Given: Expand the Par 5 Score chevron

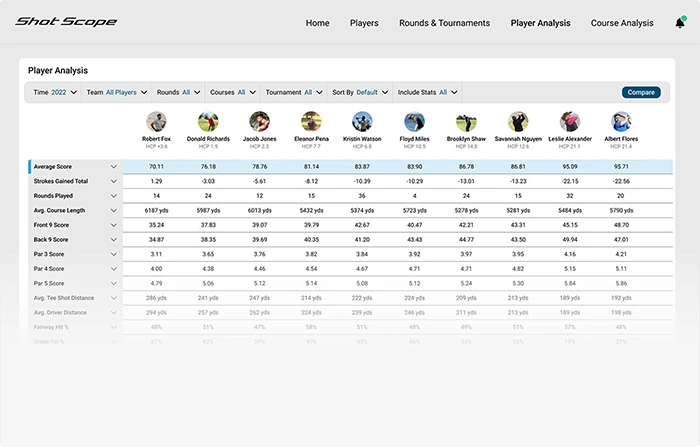Looking at the screenshot, I should click(x=113, y=283).
